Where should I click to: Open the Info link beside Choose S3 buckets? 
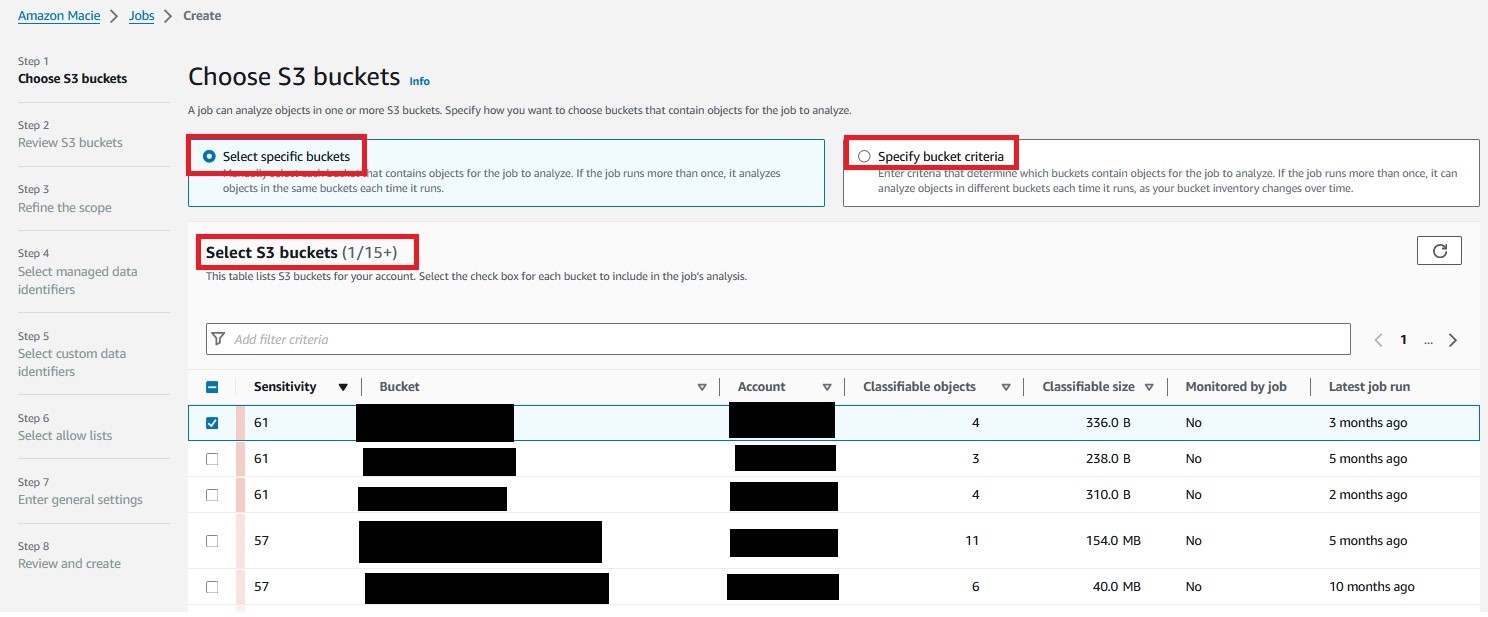(420, 81)
